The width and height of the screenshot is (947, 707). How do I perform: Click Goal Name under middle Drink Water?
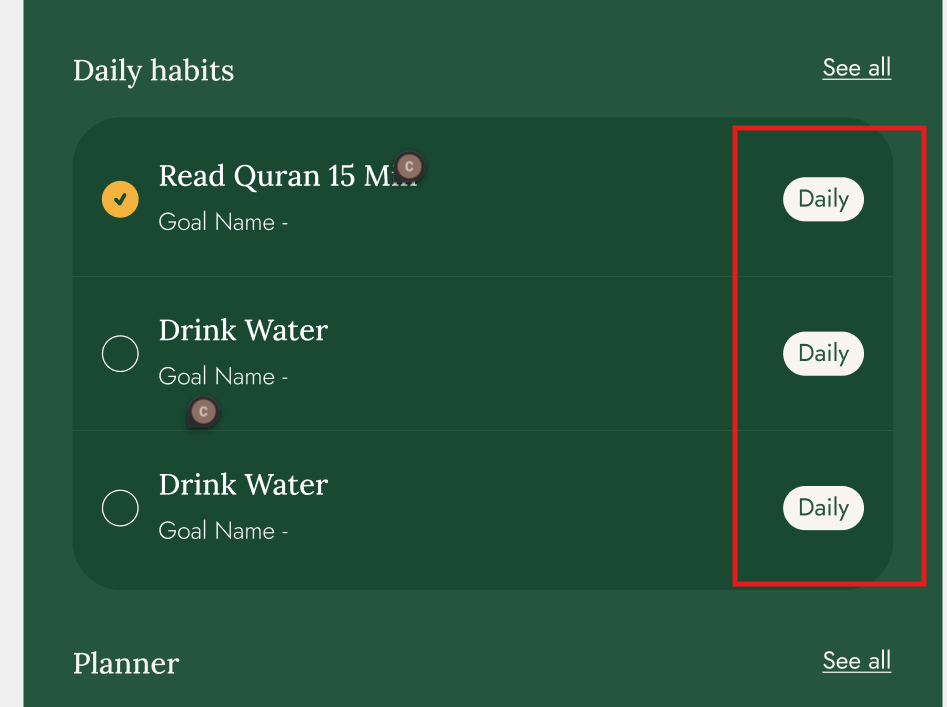[223, 377]
